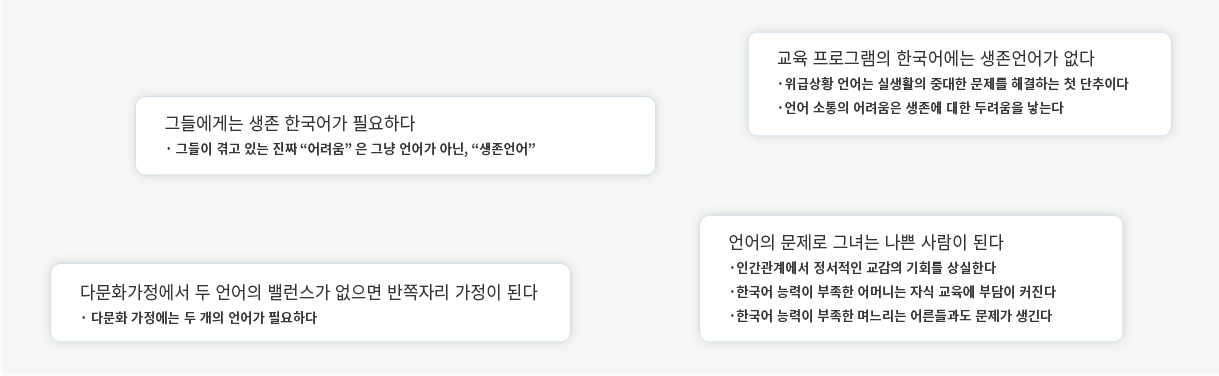Click the heading 언어의 문제로 그녀는 나쁜 사람이 된다

tap(865, 242)
